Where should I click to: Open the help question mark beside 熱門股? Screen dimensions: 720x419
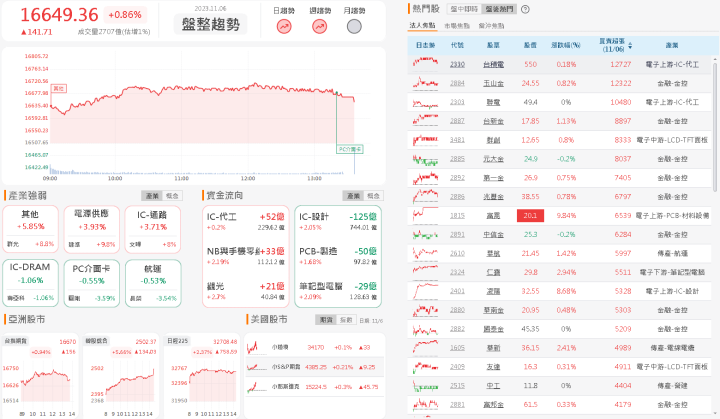[526, 9]
